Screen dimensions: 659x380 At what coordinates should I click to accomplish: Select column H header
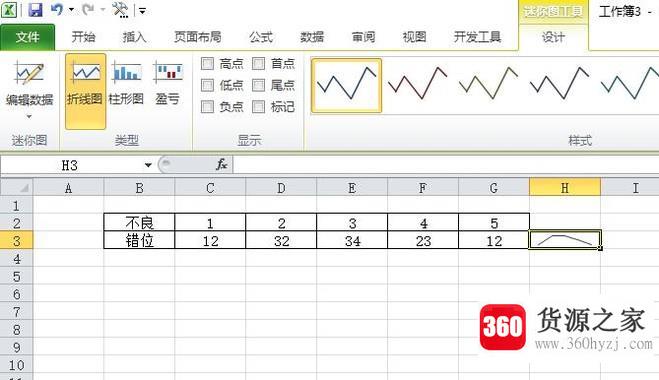click(565, 187)
